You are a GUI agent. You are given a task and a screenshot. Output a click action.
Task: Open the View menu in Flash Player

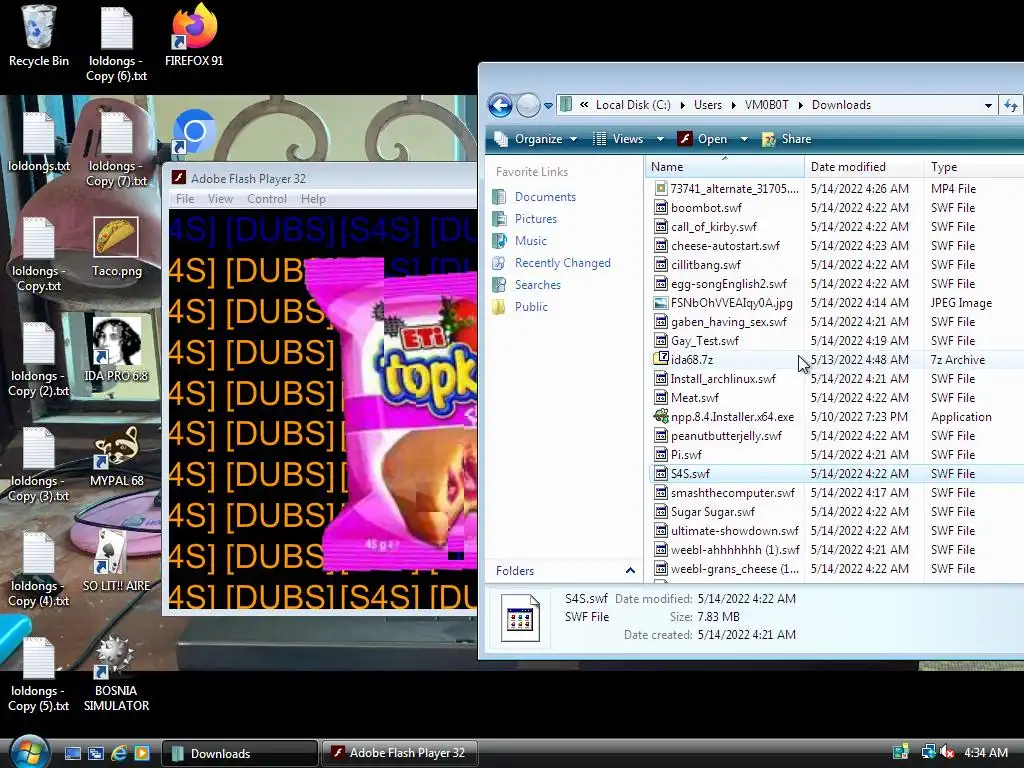click(x=220, y=199)
